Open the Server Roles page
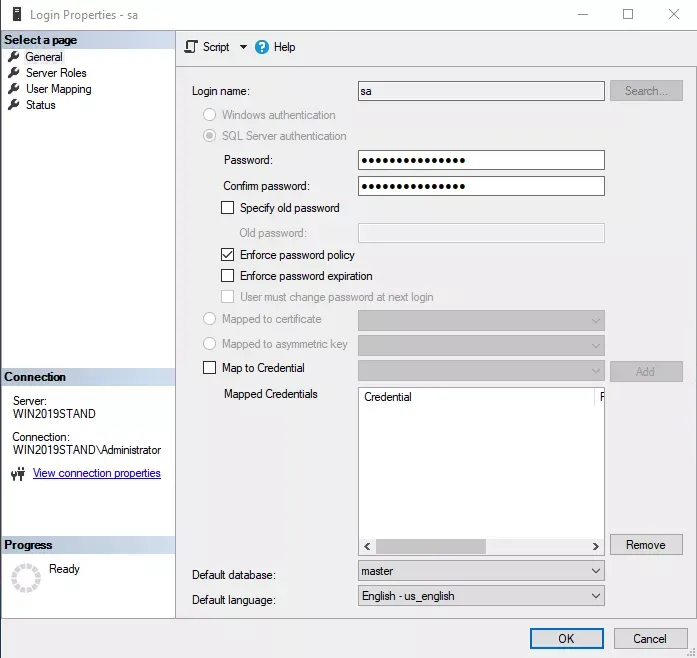 [56, 73]
